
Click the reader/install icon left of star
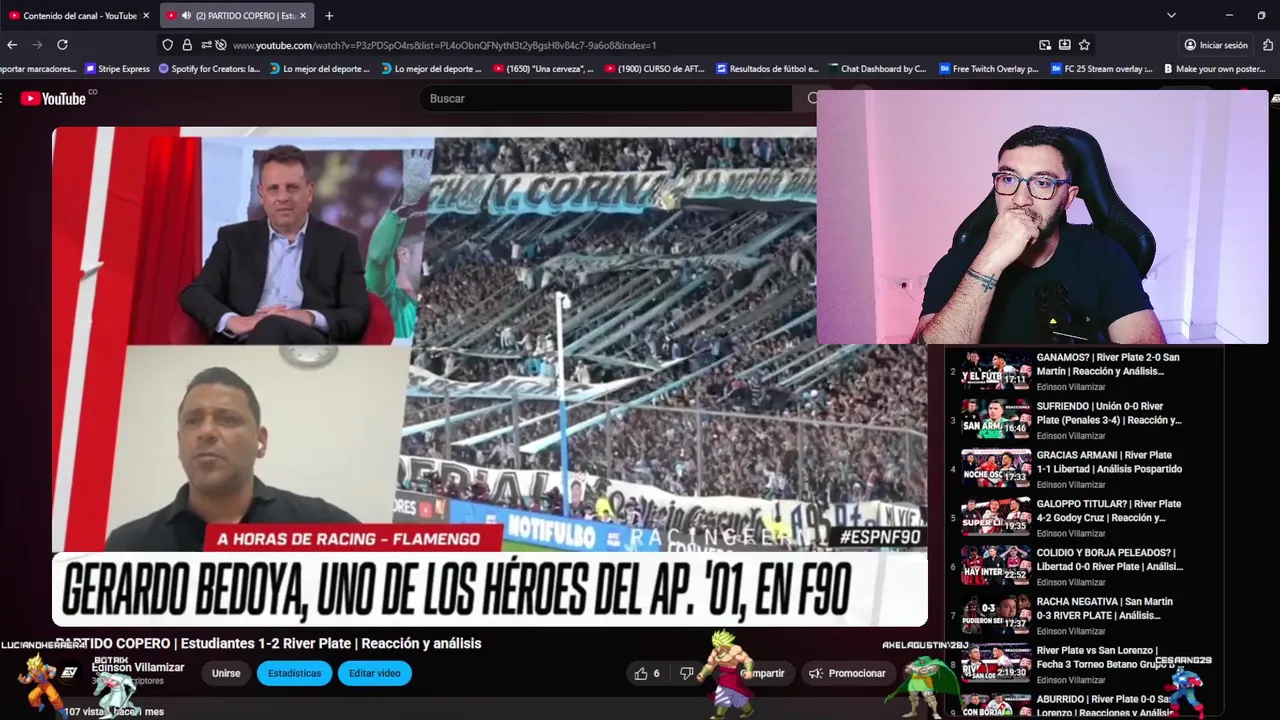point(1065,45)
